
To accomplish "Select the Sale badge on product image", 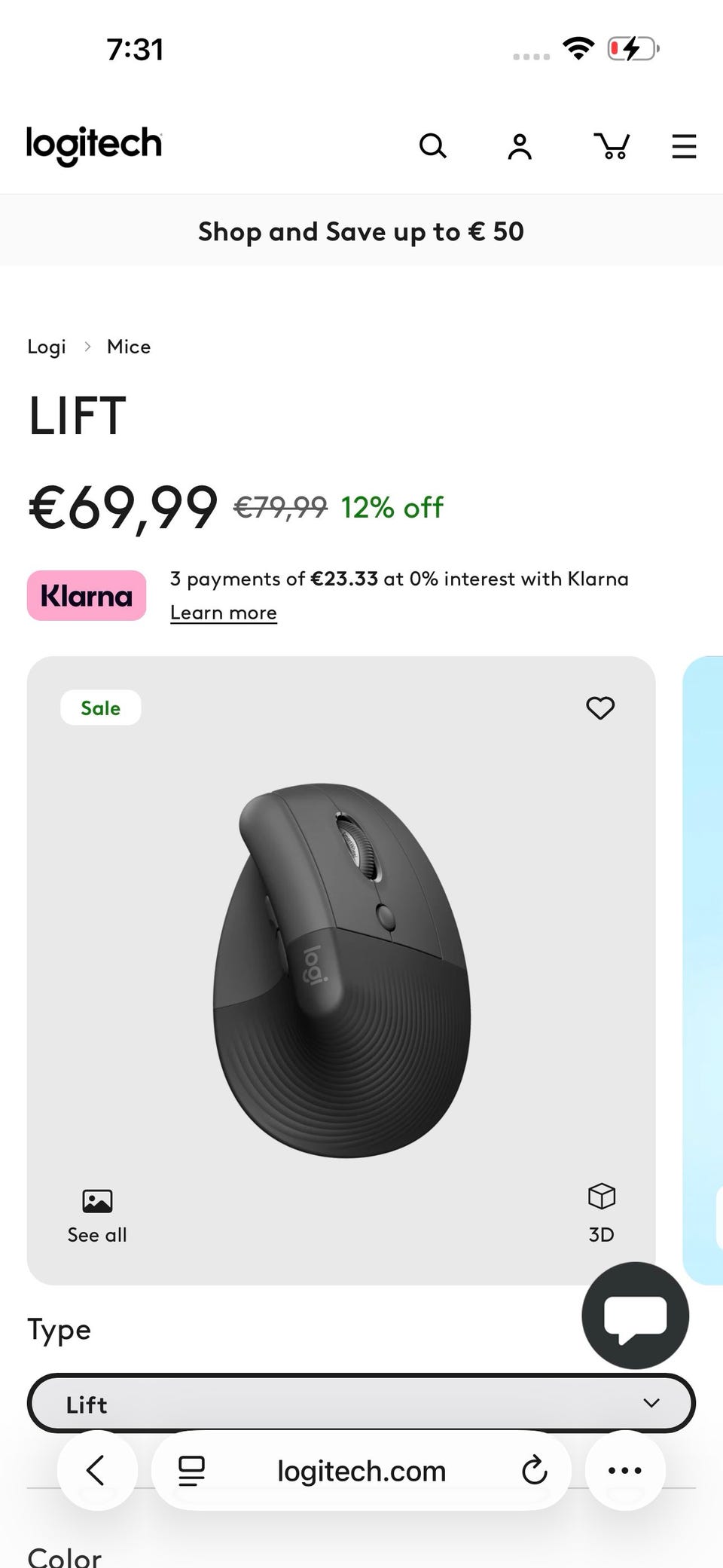I will point(100,707).
